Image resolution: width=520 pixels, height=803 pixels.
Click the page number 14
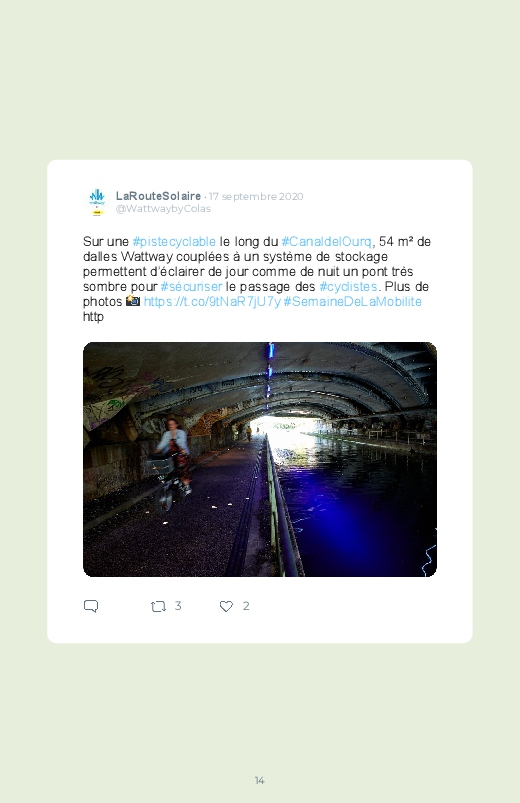coord(259,780)
